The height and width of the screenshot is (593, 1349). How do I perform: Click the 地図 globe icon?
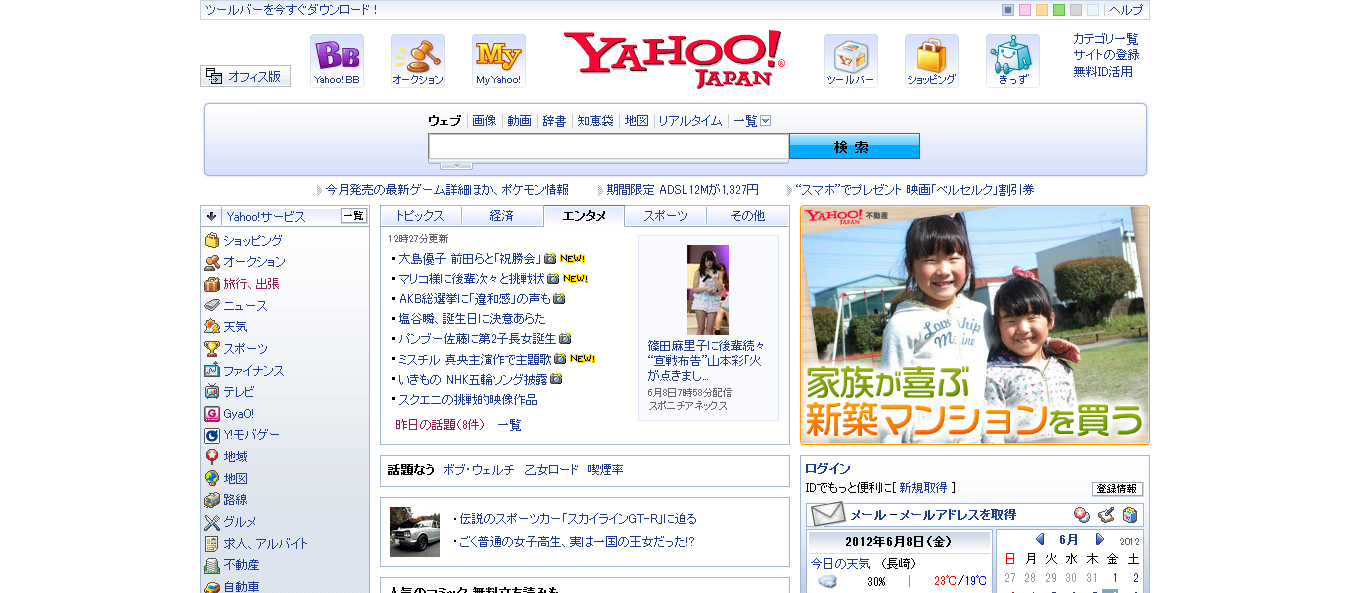pos(212,479)
